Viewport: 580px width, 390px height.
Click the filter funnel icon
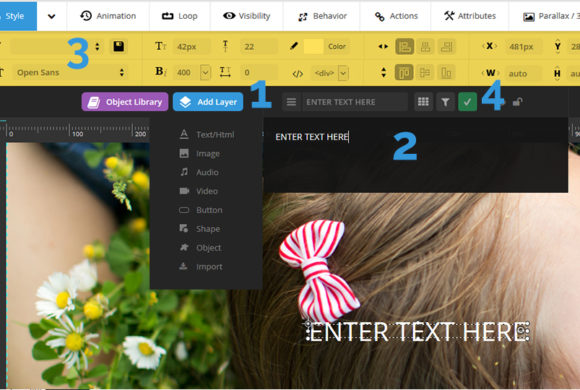coord(445,102)
